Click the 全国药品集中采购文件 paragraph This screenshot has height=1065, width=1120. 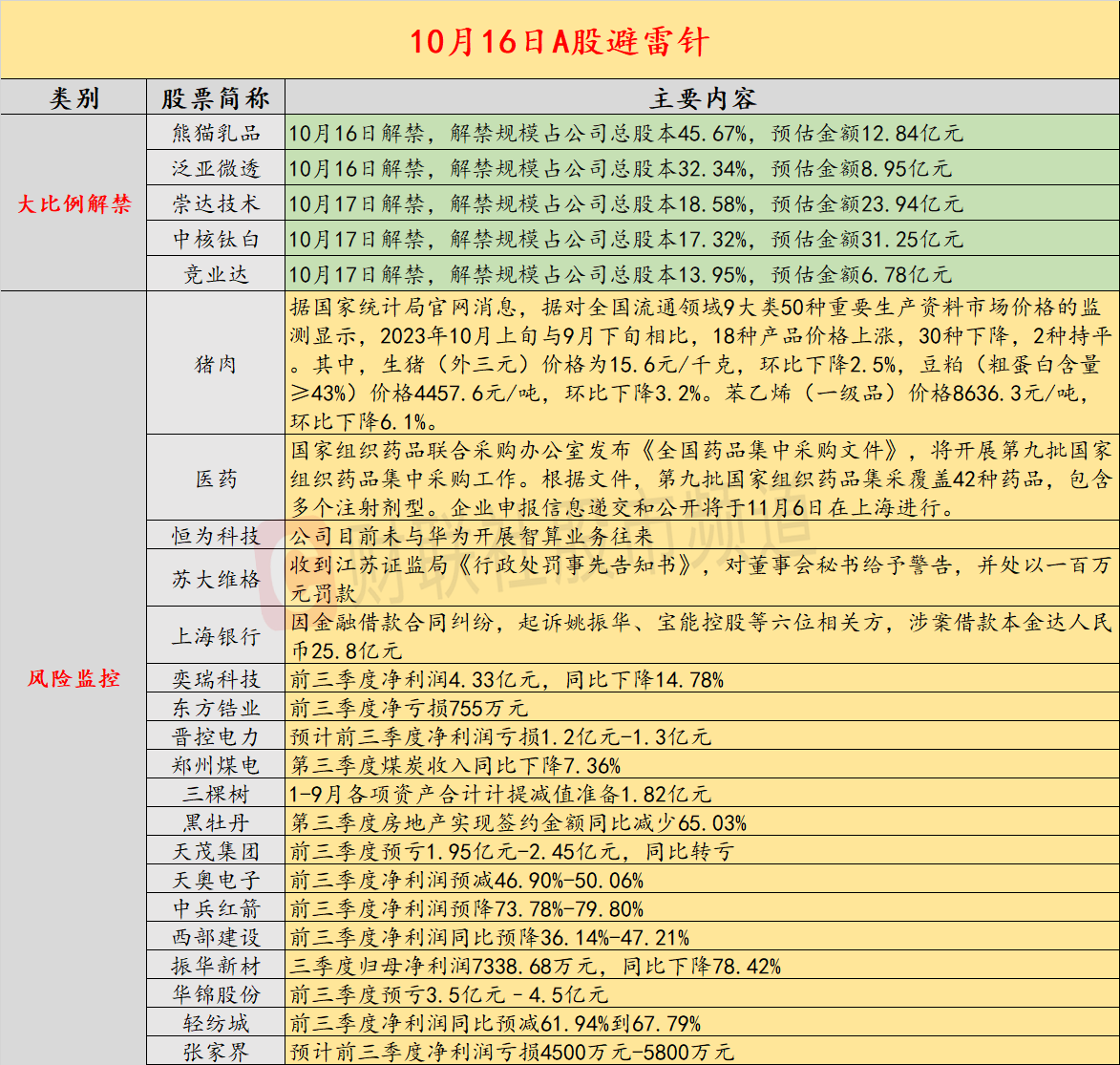coord(702,479)
